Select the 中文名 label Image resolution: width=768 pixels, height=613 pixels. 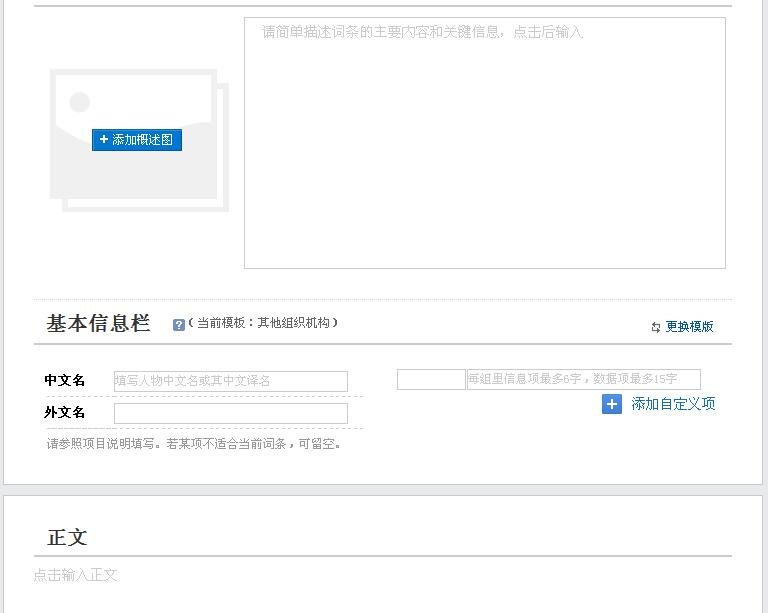(65, 380)
